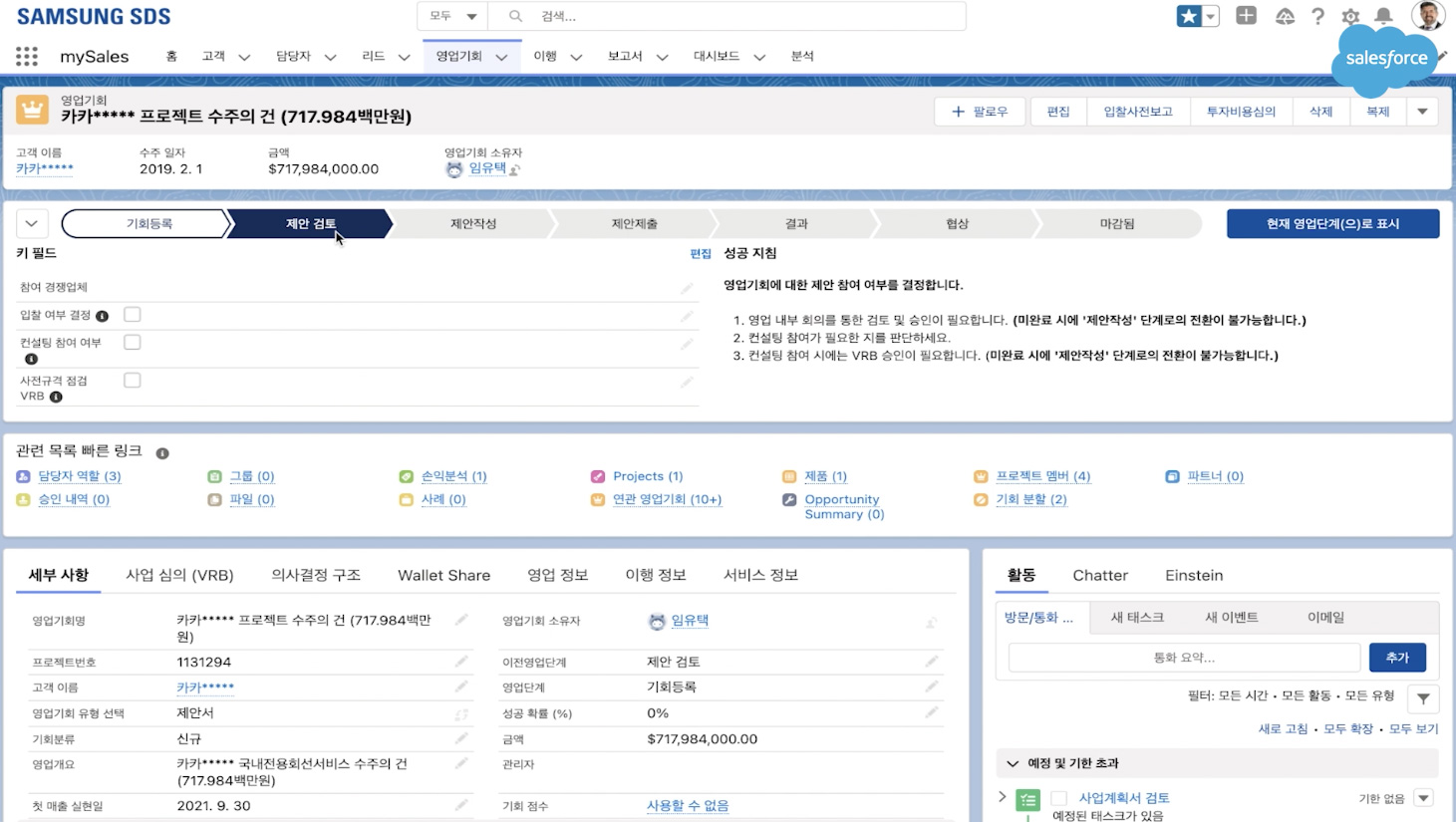This screenshot has height=822, width=1456.
Task: Click the pencil icon beside 프로젝트번호
Action: tap(461, 662)
